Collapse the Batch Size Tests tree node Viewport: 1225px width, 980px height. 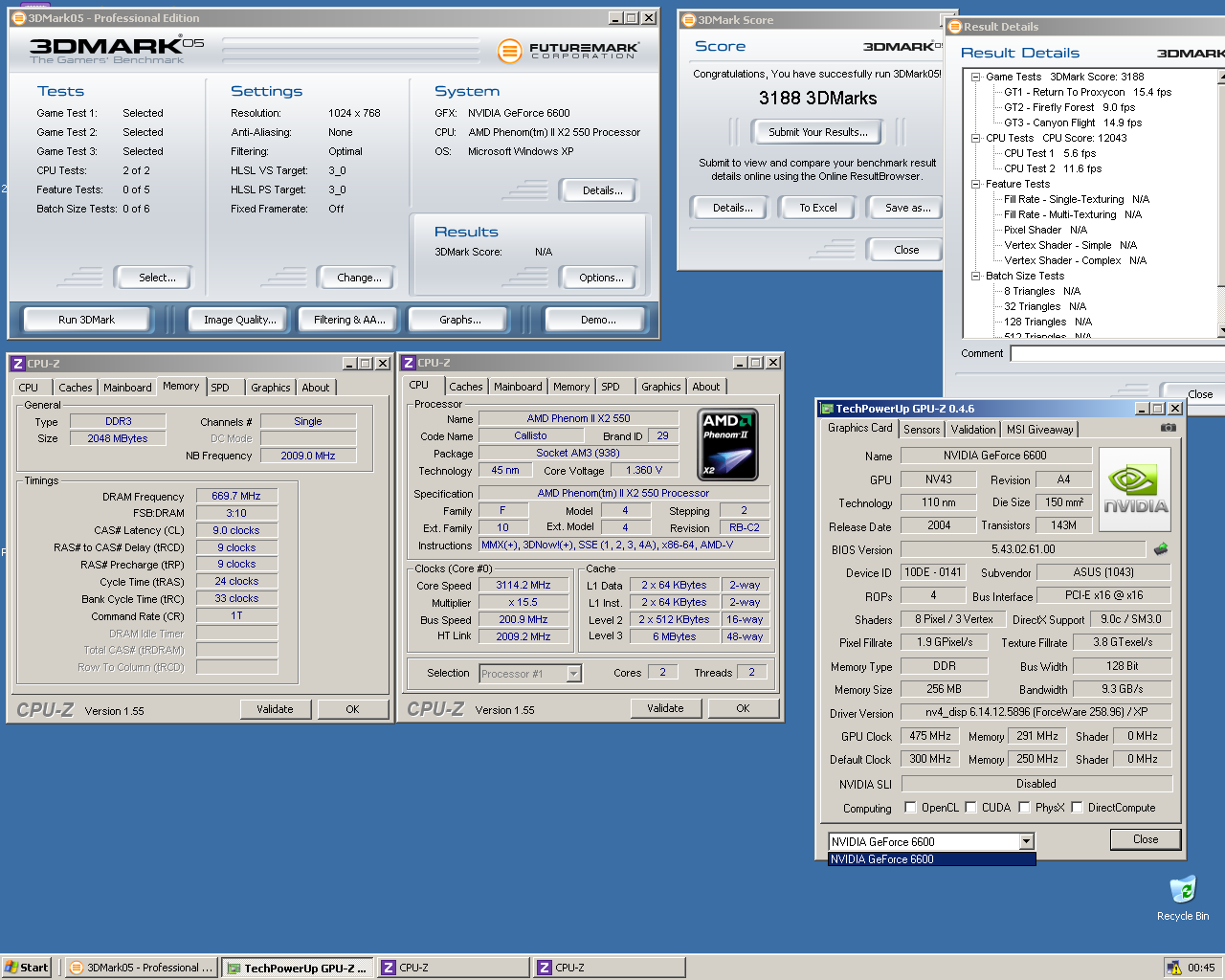975,276
